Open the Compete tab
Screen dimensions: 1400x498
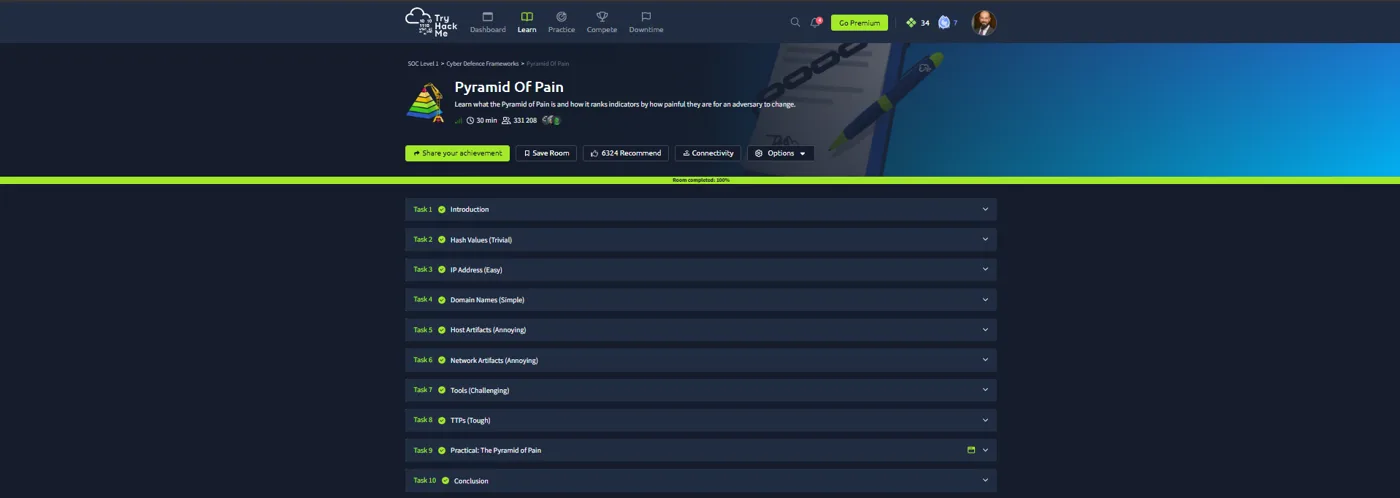pyautogui.click(x=602, y=22)
